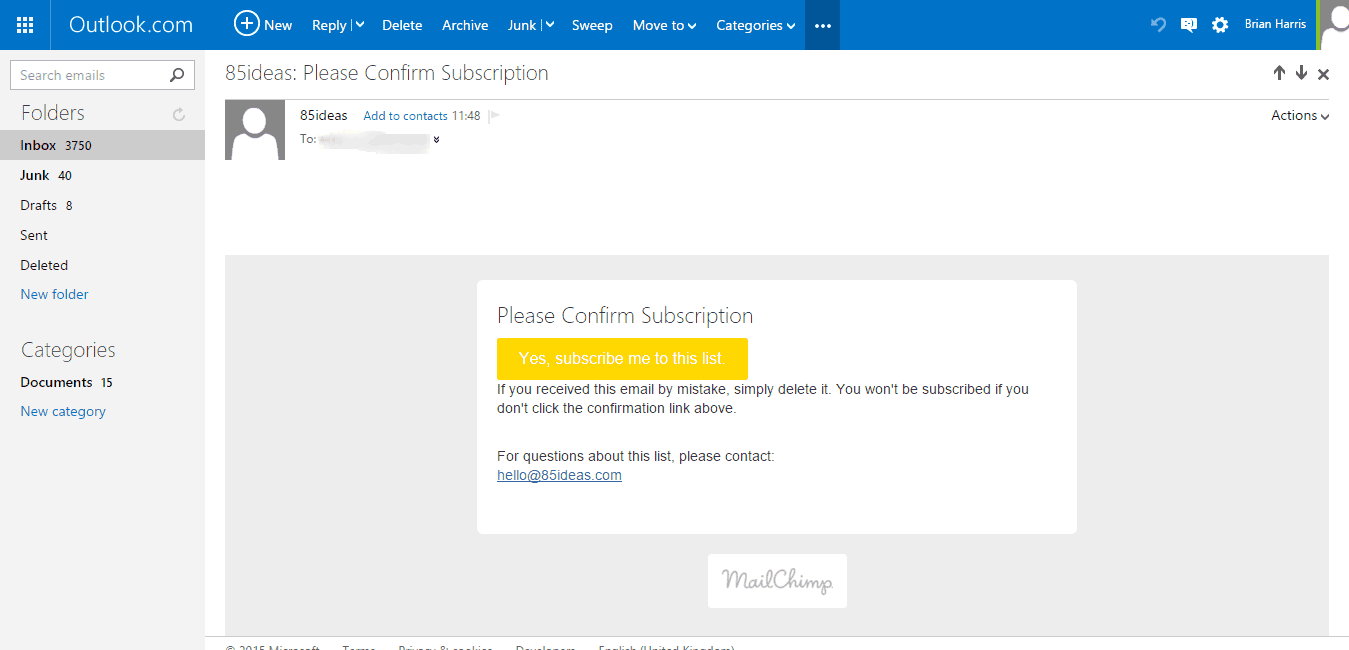Click the MailChimp logo
The width and height of the screenshot is (1349, 650).
[x=777, y=581]
